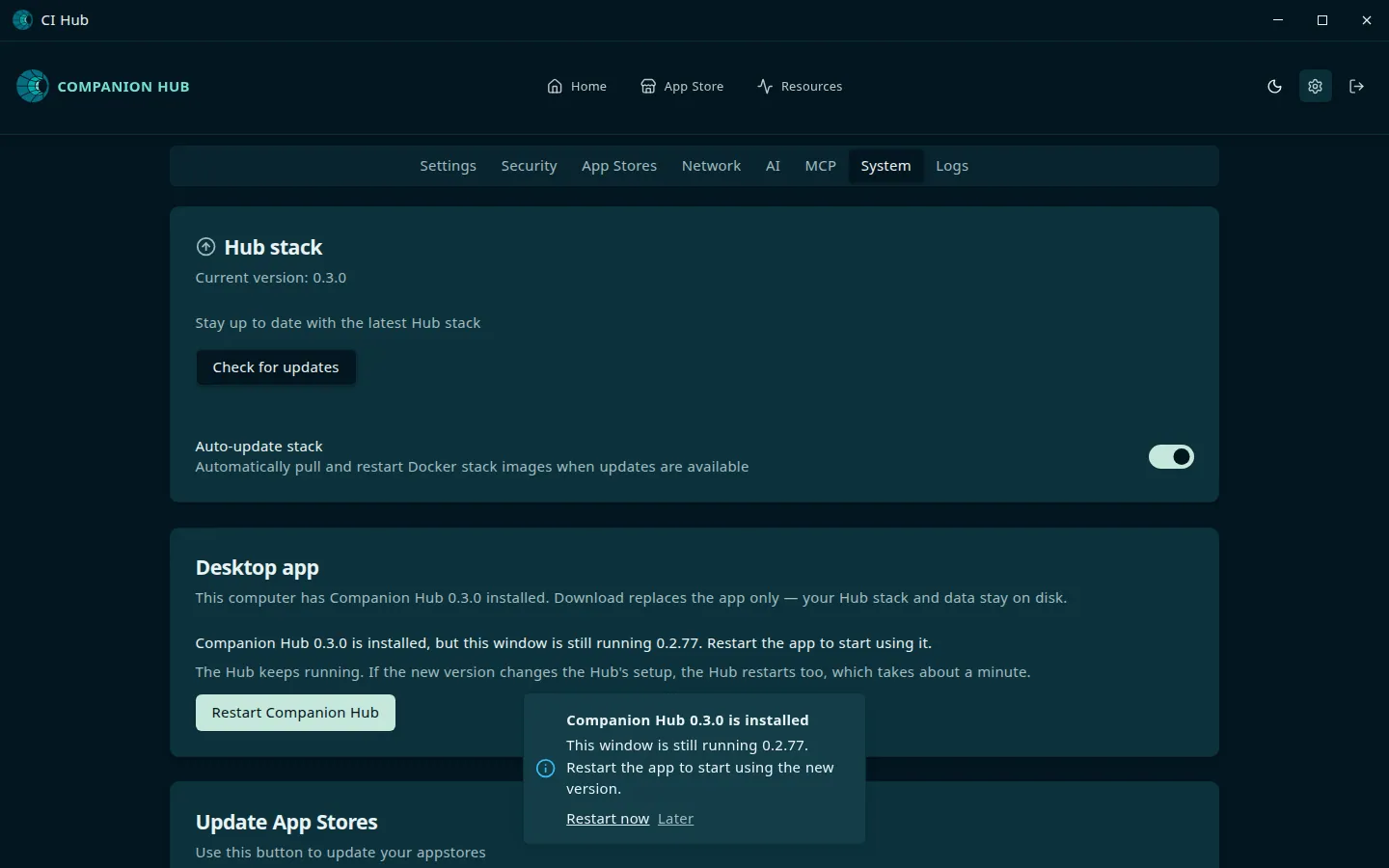Click the Desktop app heading
The image size is (1389, 868).
[x=258, y=568]
